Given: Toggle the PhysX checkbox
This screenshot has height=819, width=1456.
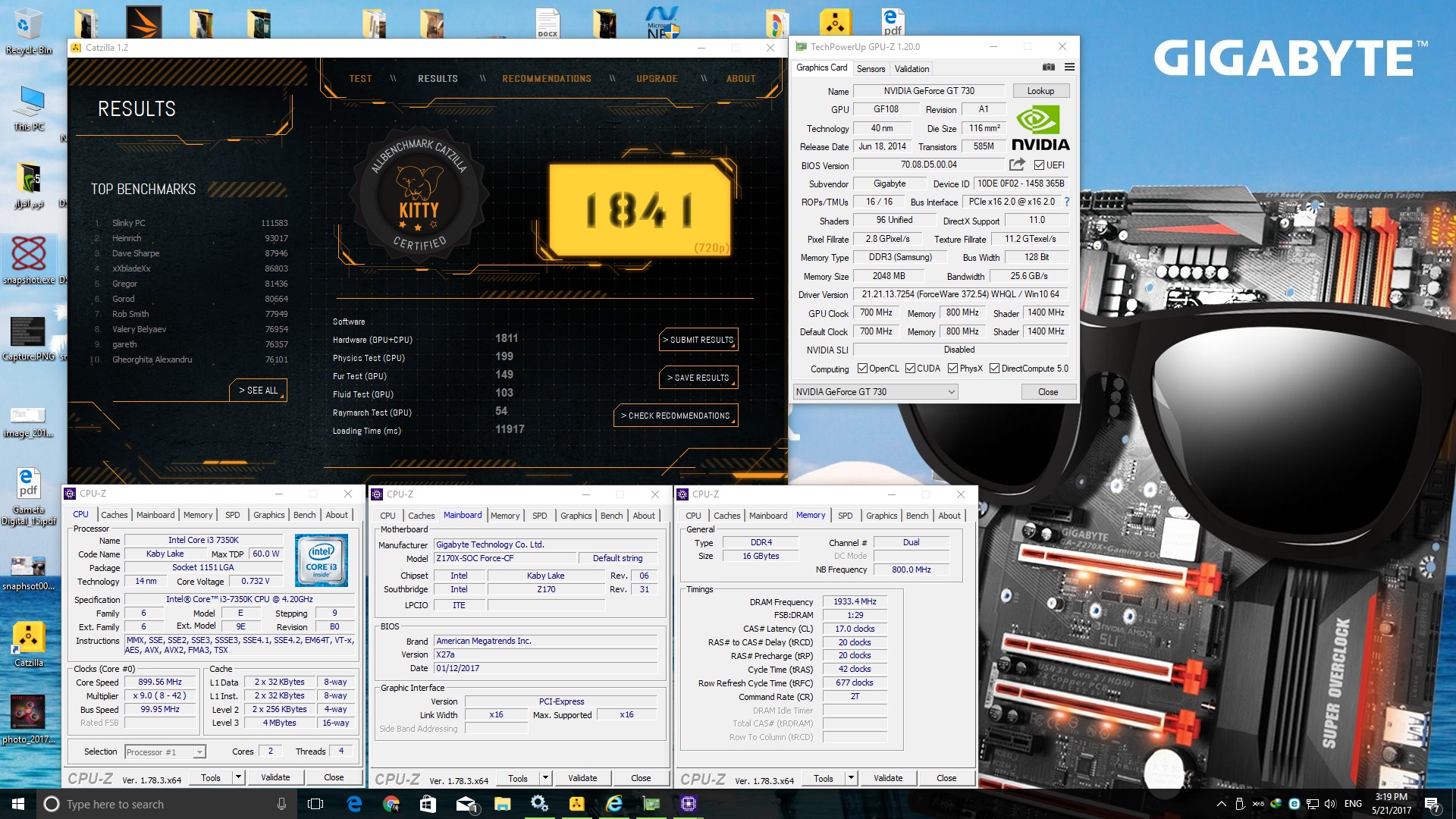Looking at the screenshot, I should pyautogui.click(x=952, y=369).
